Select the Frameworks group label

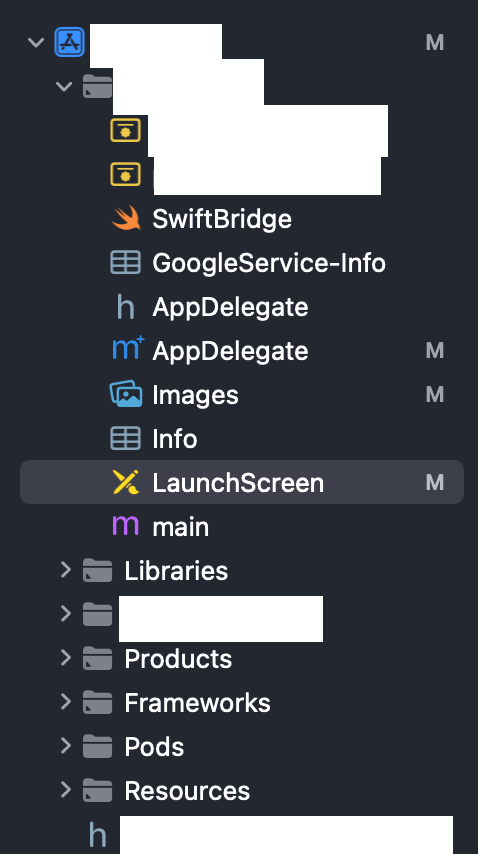tap(197, 703)
